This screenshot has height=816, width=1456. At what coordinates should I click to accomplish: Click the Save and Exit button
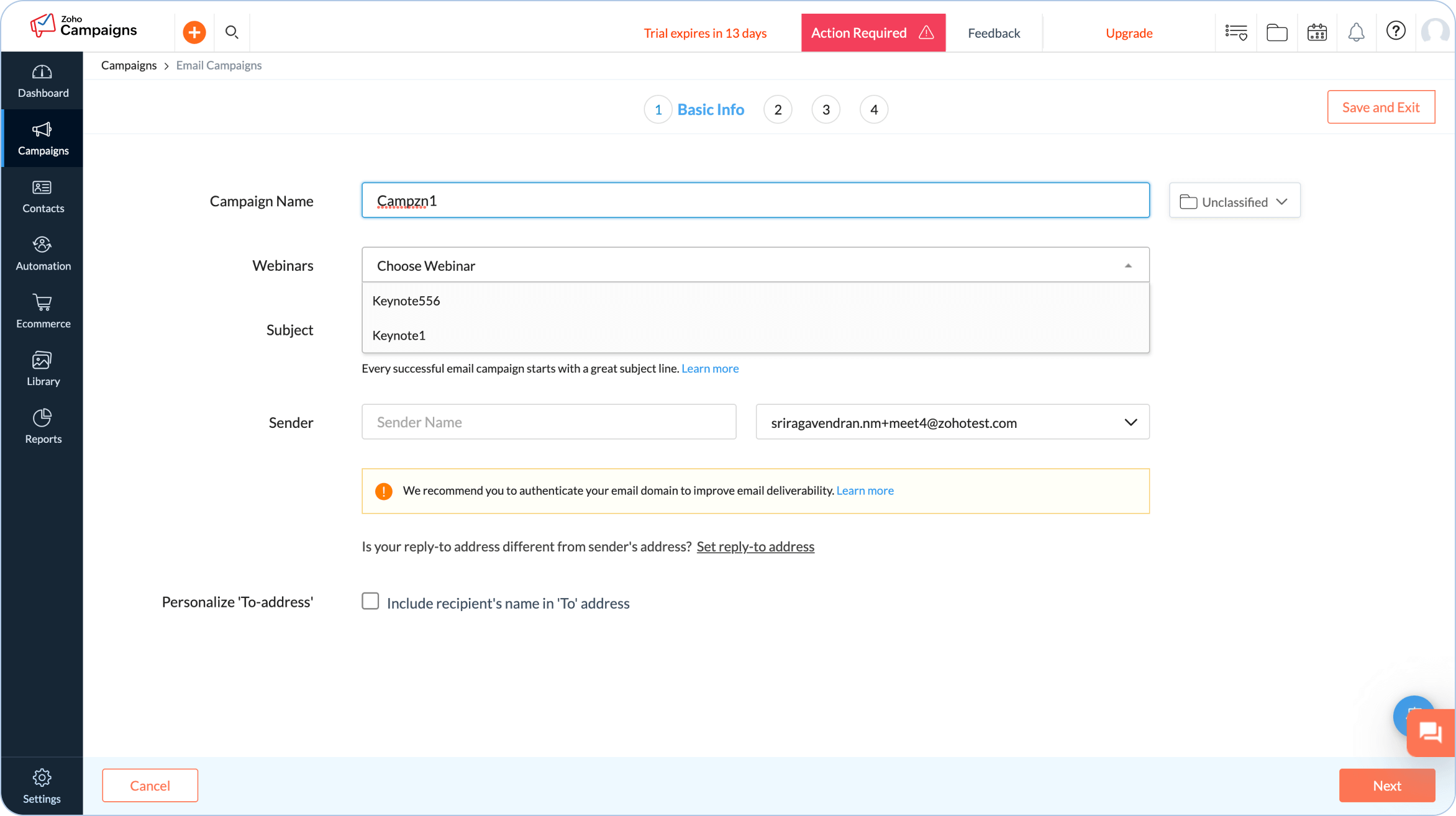pos(1380,107)
